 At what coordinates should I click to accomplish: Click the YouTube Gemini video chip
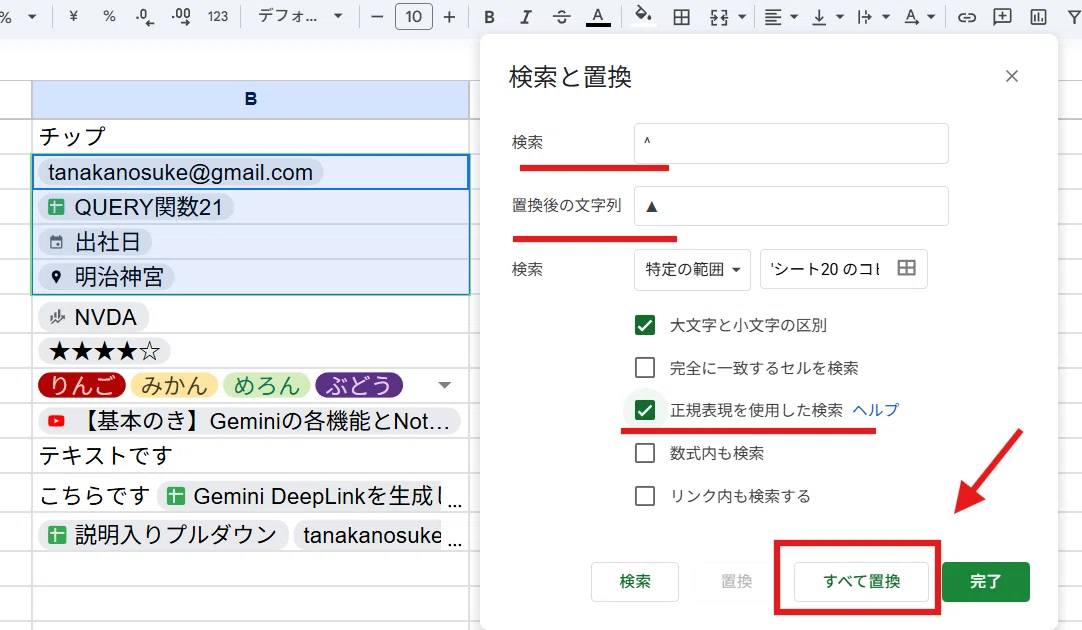click(x=249, y=421)
